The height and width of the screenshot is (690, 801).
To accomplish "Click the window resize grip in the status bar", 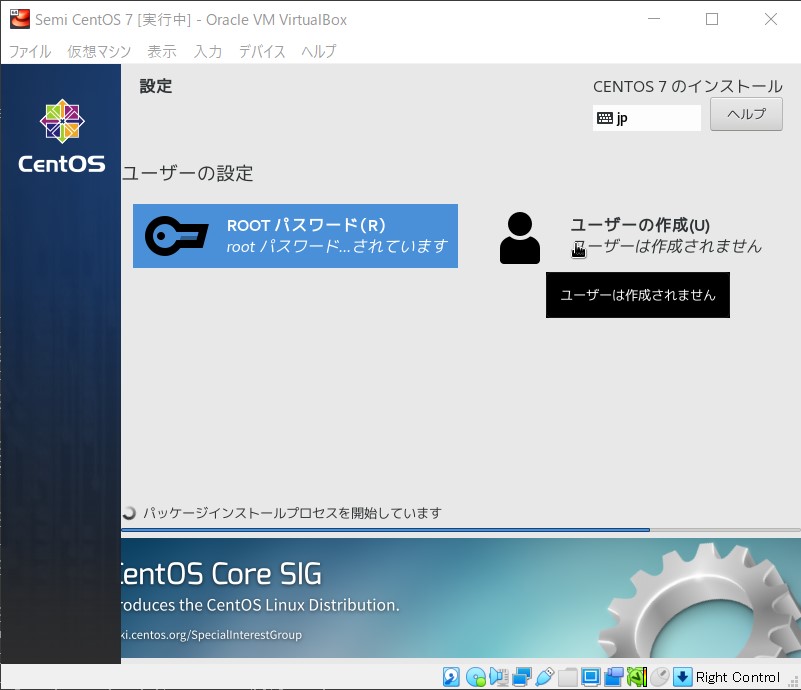I will point(793,682).
